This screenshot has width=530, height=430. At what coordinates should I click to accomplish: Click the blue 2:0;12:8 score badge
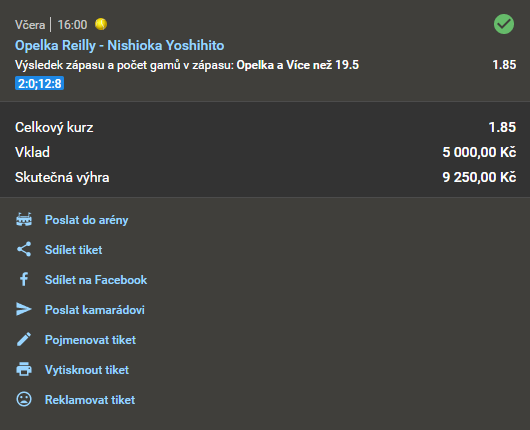[x=40, y=83]
